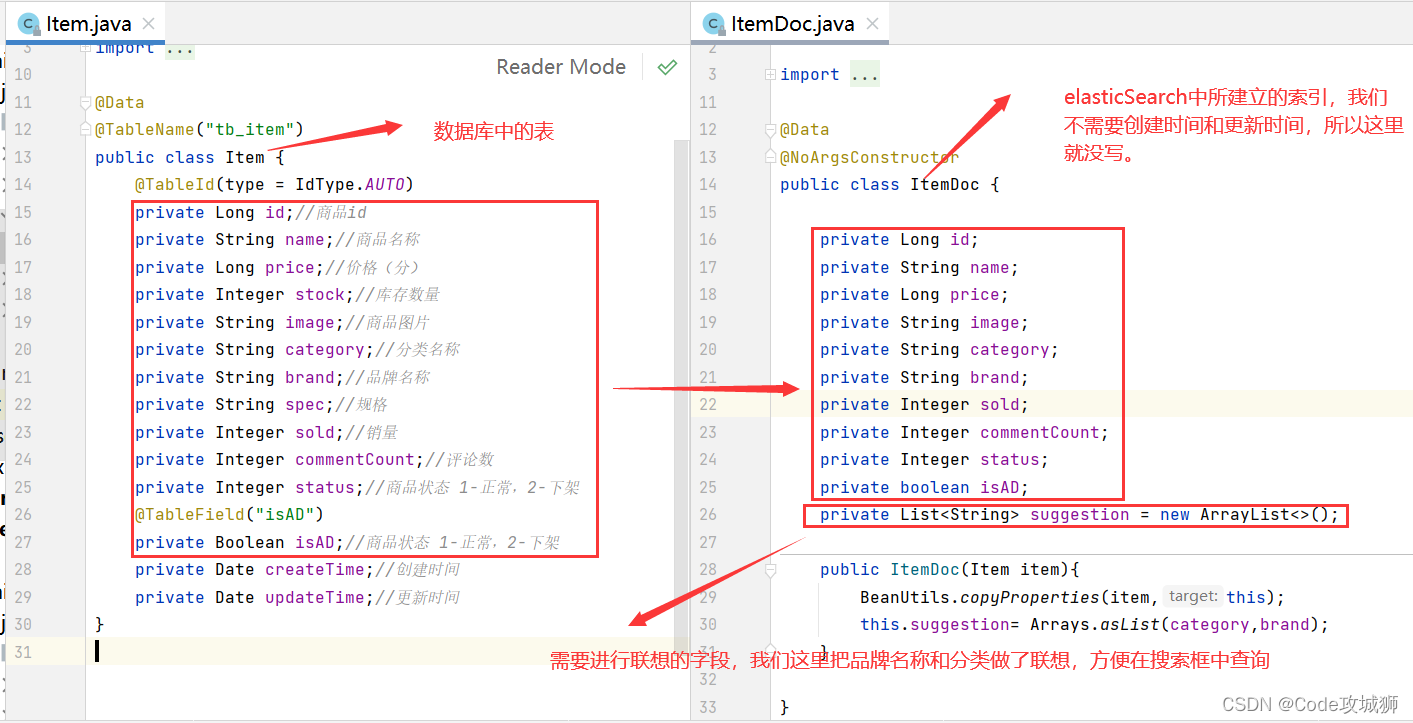Open the green checkmark inspection indicator
Image resolution: width=1413 pixels, height=723 pixels.
coord(667,67)
